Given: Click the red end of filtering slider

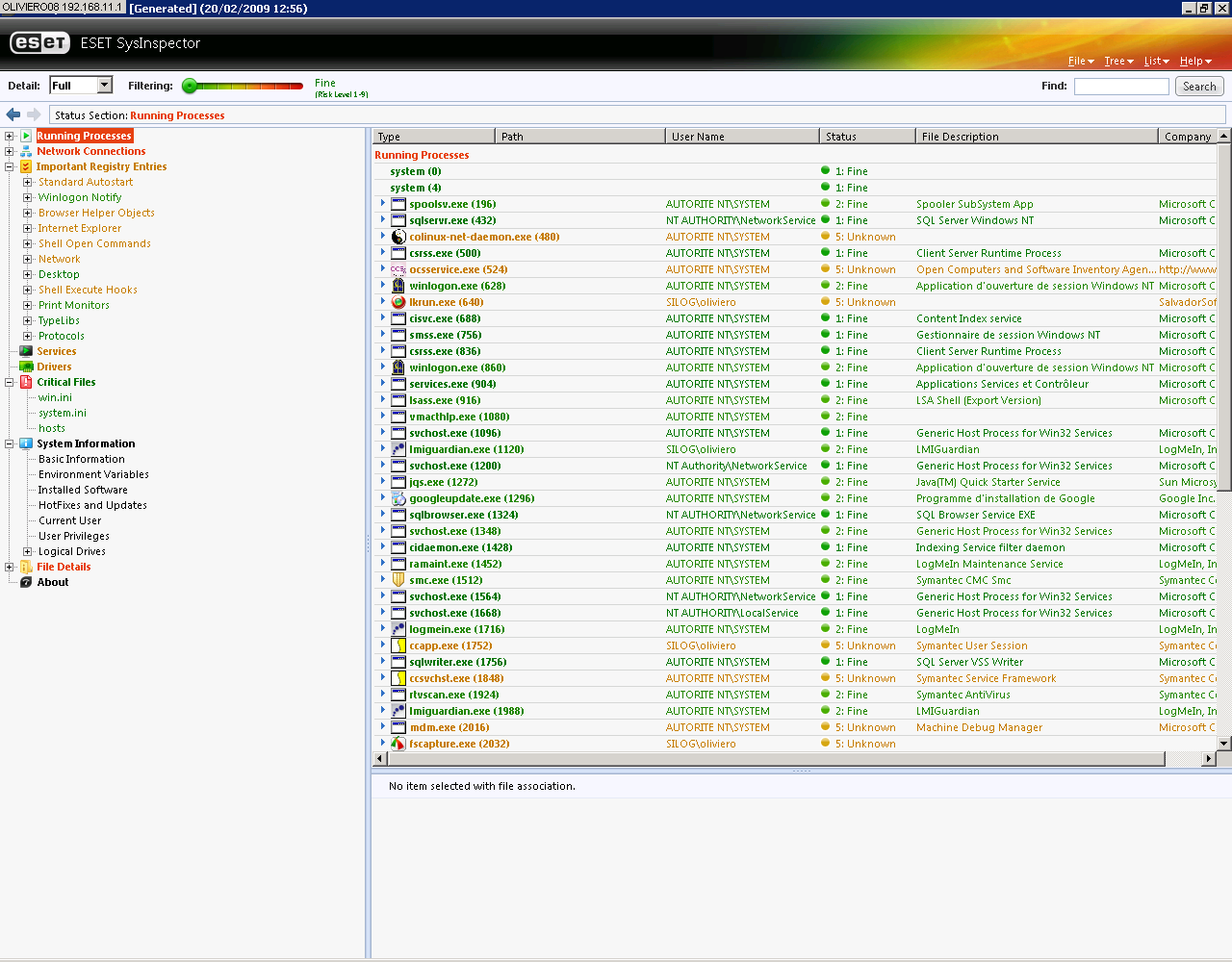Looking at the screenshot, I should (296, 86).
